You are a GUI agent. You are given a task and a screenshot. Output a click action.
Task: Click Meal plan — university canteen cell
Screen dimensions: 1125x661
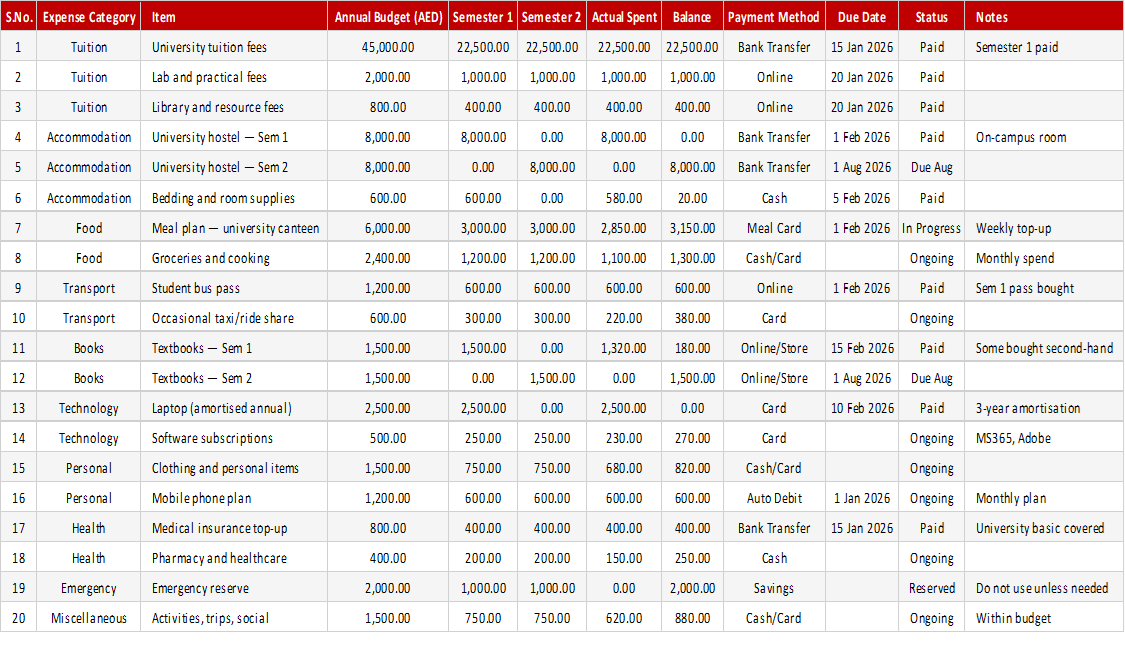(235, 228)
